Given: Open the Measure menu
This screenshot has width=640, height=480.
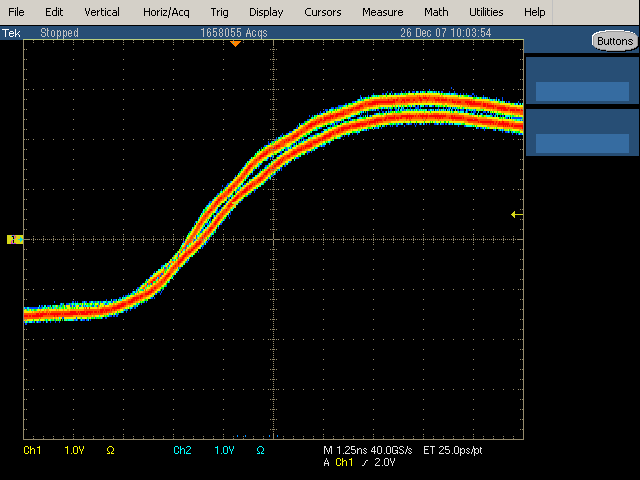Looking at the screenshot, I should [x=383, y=12].
